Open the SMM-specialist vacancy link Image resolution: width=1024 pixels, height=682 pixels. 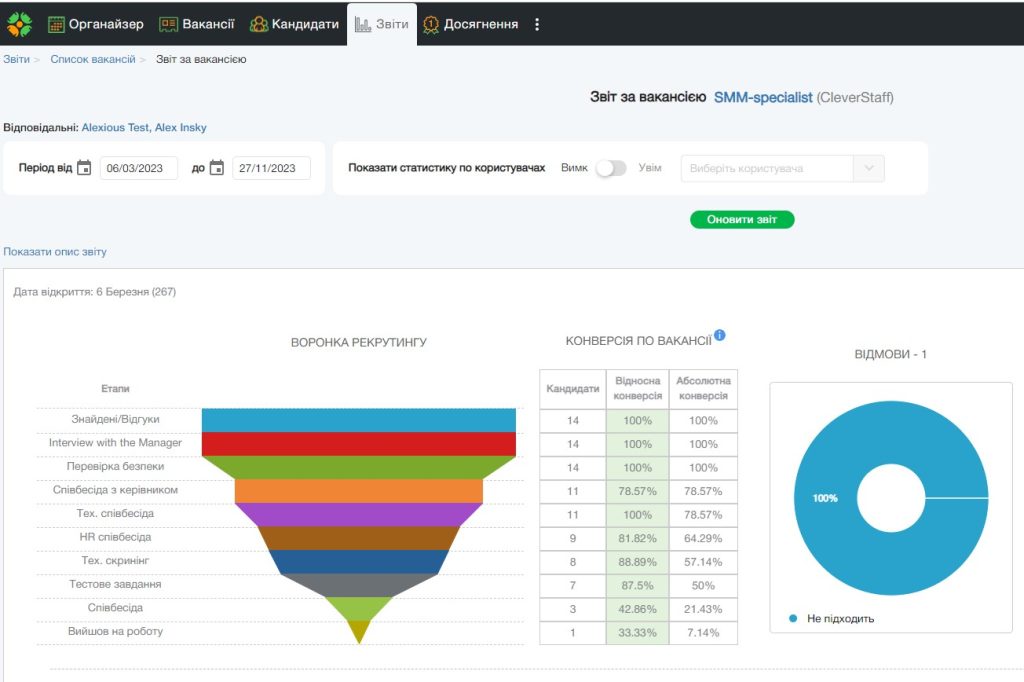(762, 98)
